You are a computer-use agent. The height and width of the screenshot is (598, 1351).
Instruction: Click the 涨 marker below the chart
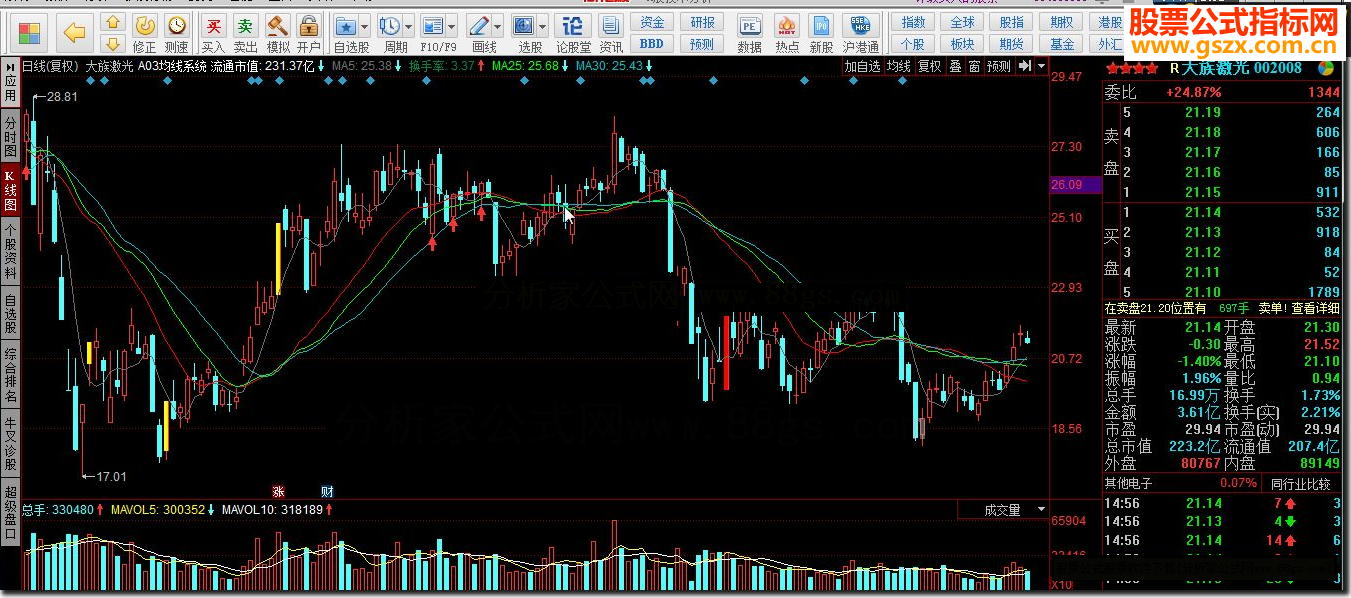(x=278, y=491)
